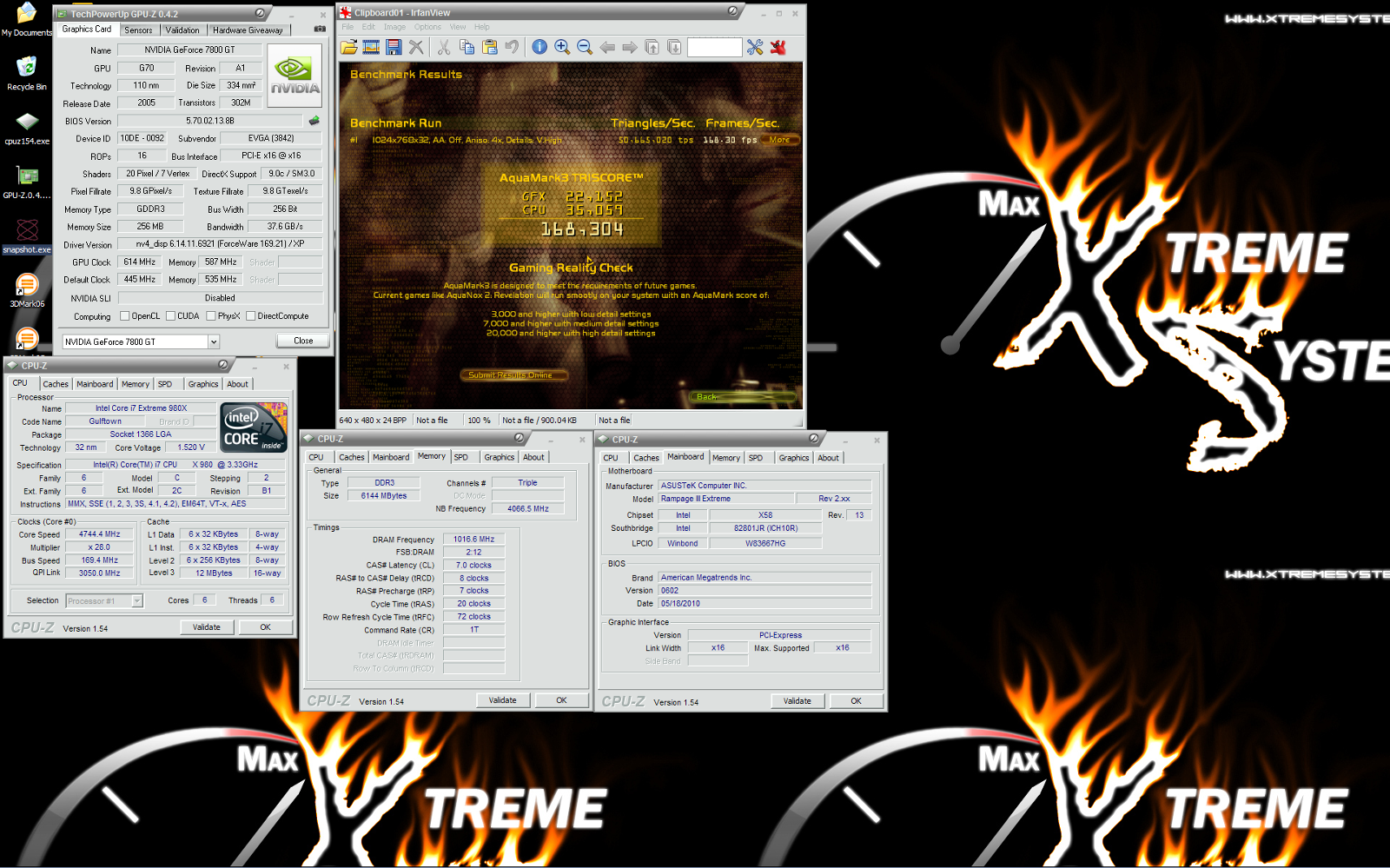Screen dimensions: 1390x868
Task: Click Intel Core i7 logo in CPU-Z
Action: coord(254,427)
